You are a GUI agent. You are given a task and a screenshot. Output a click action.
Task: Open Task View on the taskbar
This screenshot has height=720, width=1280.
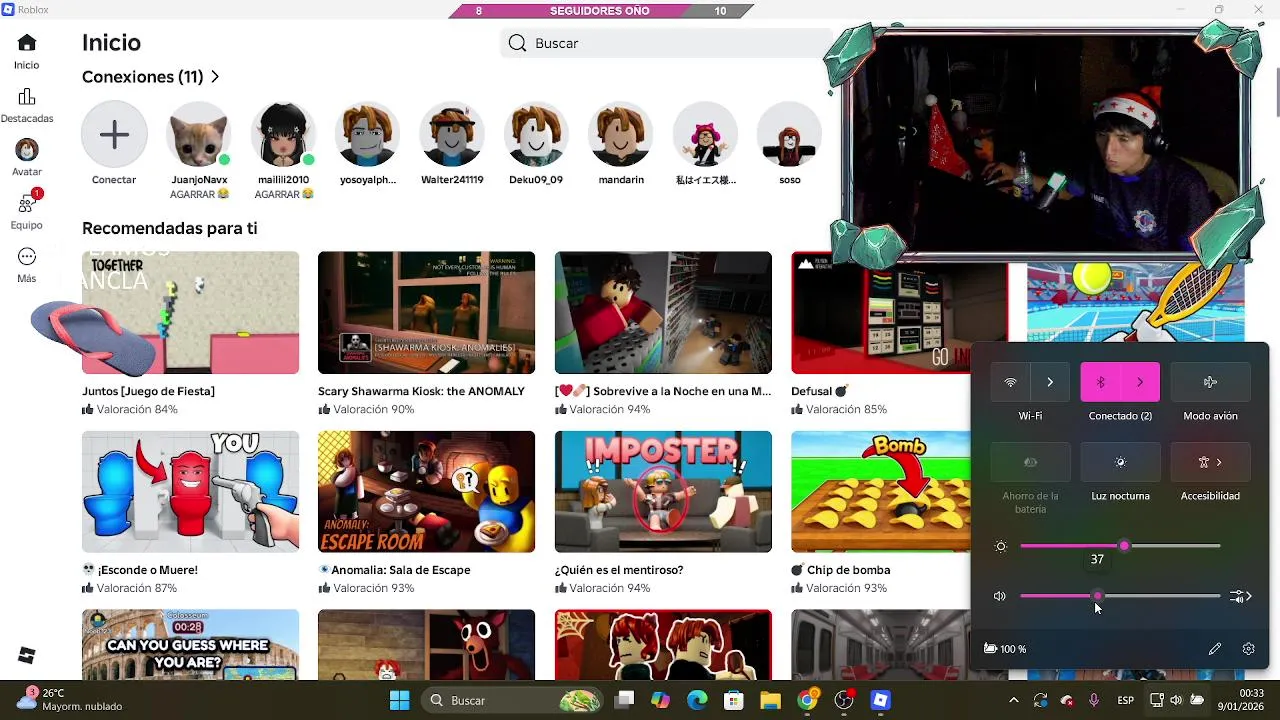pos(625,700)
